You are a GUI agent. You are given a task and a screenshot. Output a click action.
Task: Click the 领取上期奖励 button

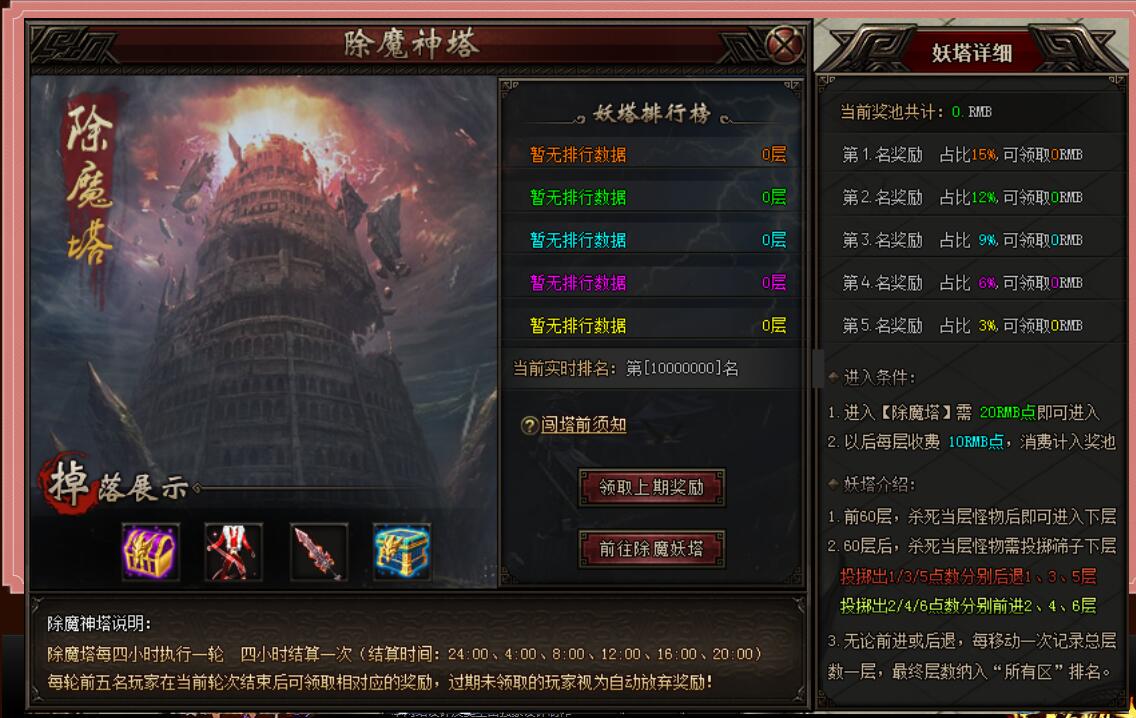[x=651, y=488]
